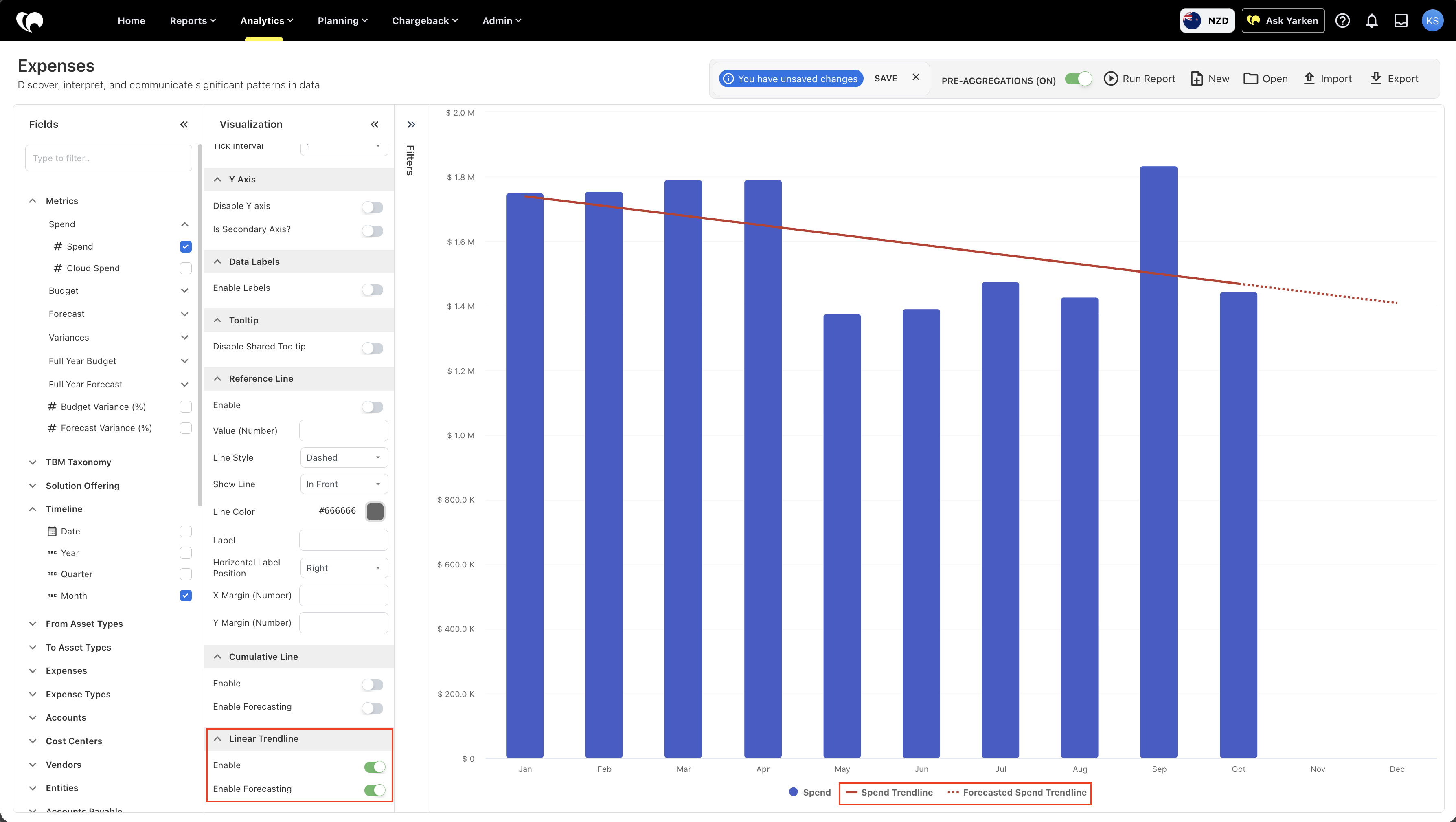
Task: Click the Reference Line Label field
Action: pos(344,540)
